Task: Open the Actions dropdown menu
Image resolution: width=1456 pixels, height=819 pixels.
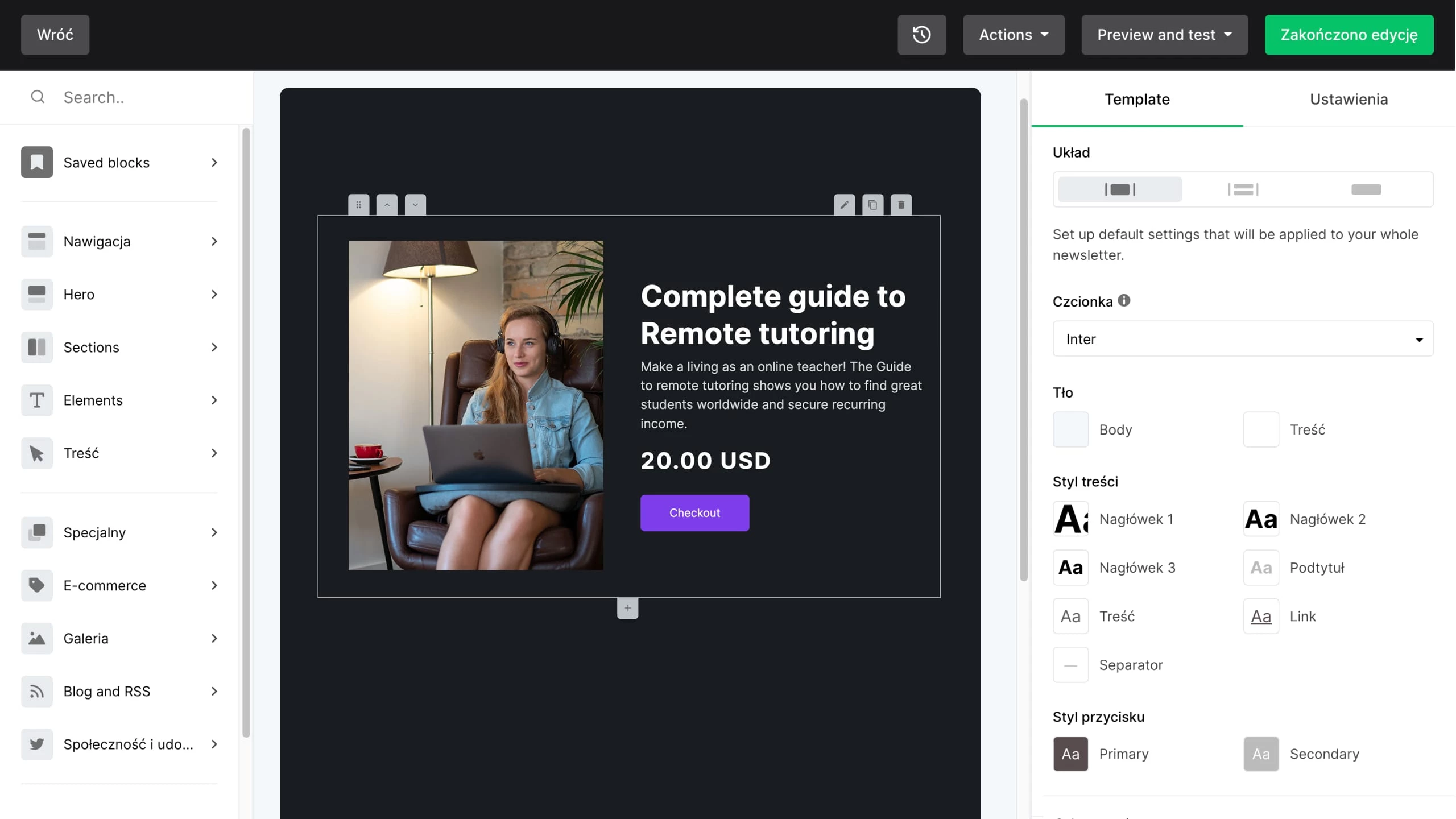Action: click(1014, 35)
